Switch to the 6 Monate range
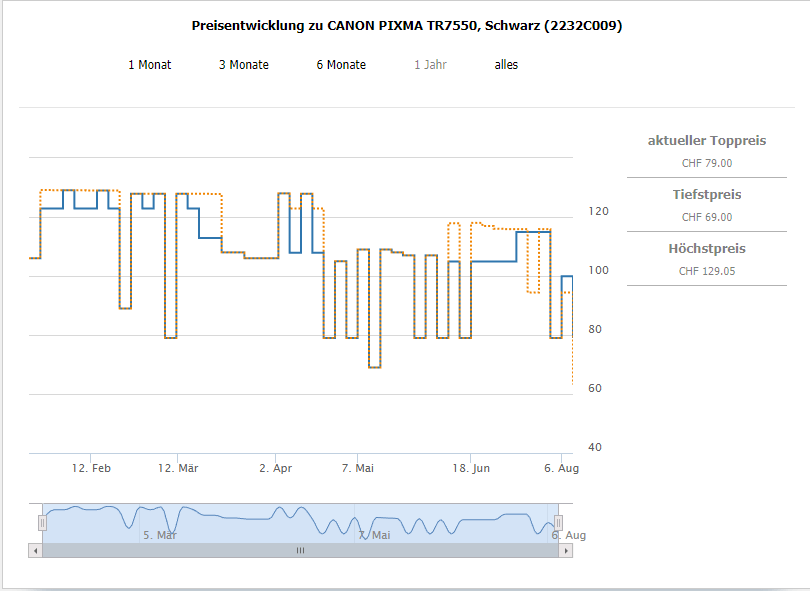Image resolution: width=810 pixels, height=591 pixels. click(x=341, y=65)
